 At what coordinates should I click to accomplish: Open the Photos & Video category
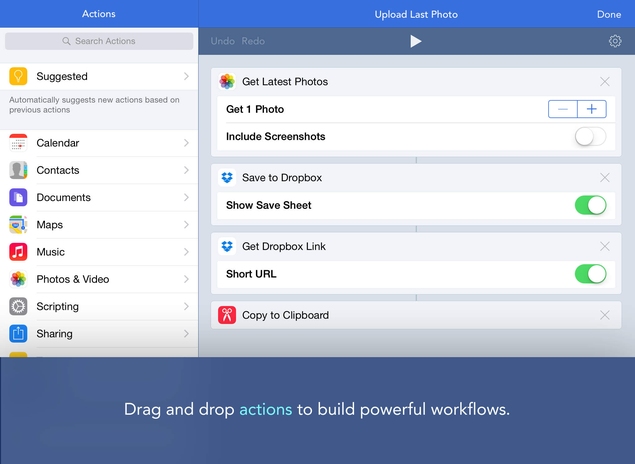99,279
